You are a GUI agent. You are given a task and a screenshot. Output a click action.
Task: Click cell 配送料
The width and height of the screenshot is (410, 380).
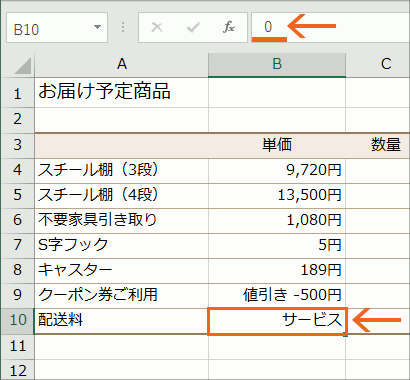coord(122,321)
